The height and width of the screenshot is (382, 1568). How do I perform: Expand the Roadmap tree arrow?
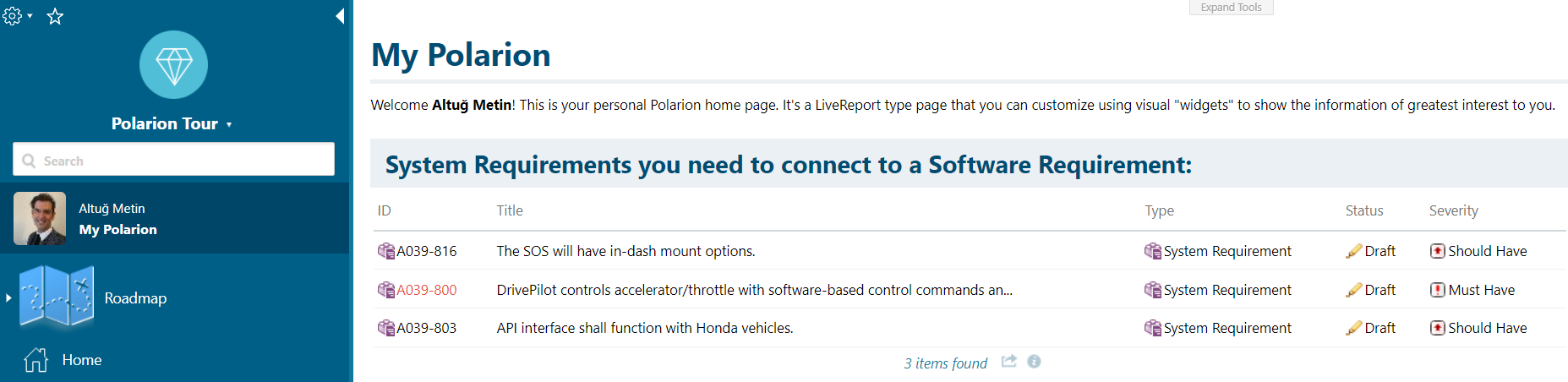(x=8, y=297)
